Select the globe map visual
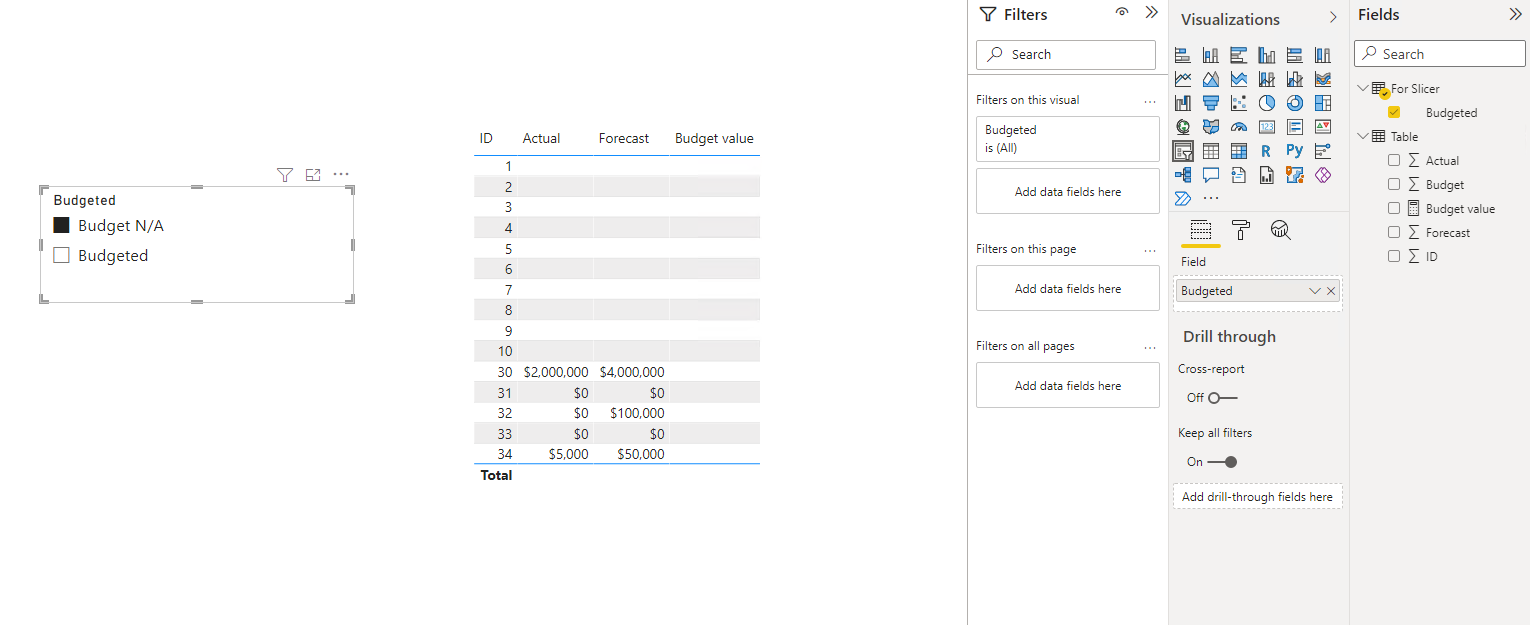1530x625 pixels. [x=1183, y=127]
